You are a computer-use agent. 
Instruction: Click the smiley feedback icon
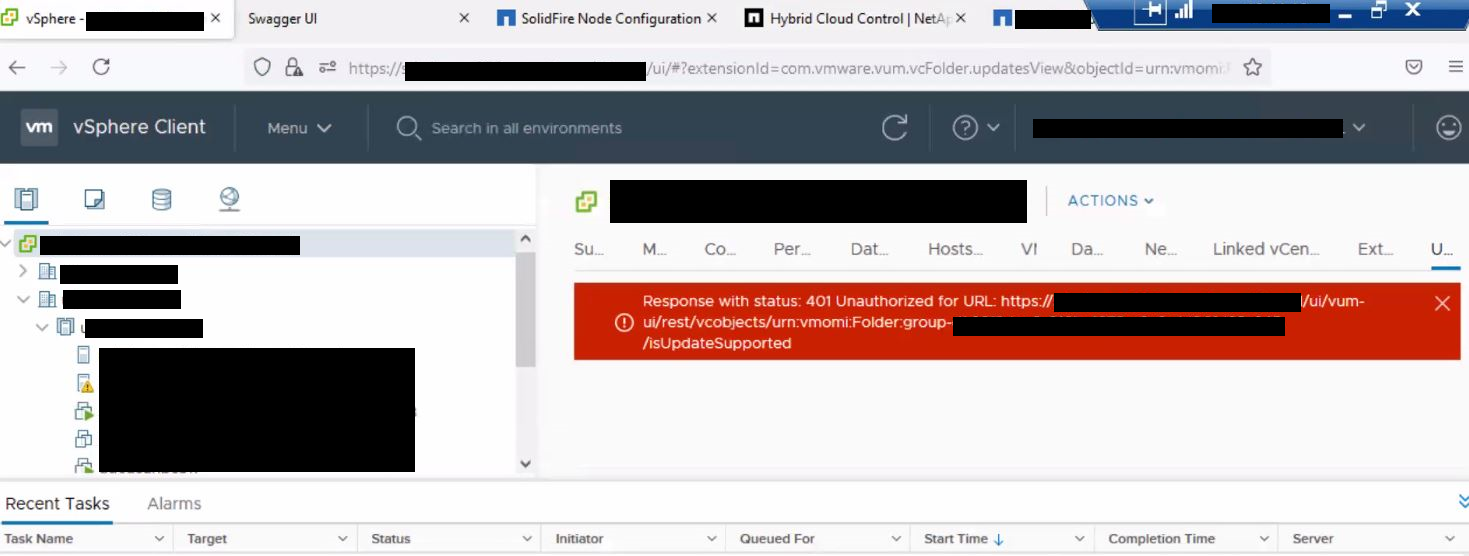point(1447,128)
